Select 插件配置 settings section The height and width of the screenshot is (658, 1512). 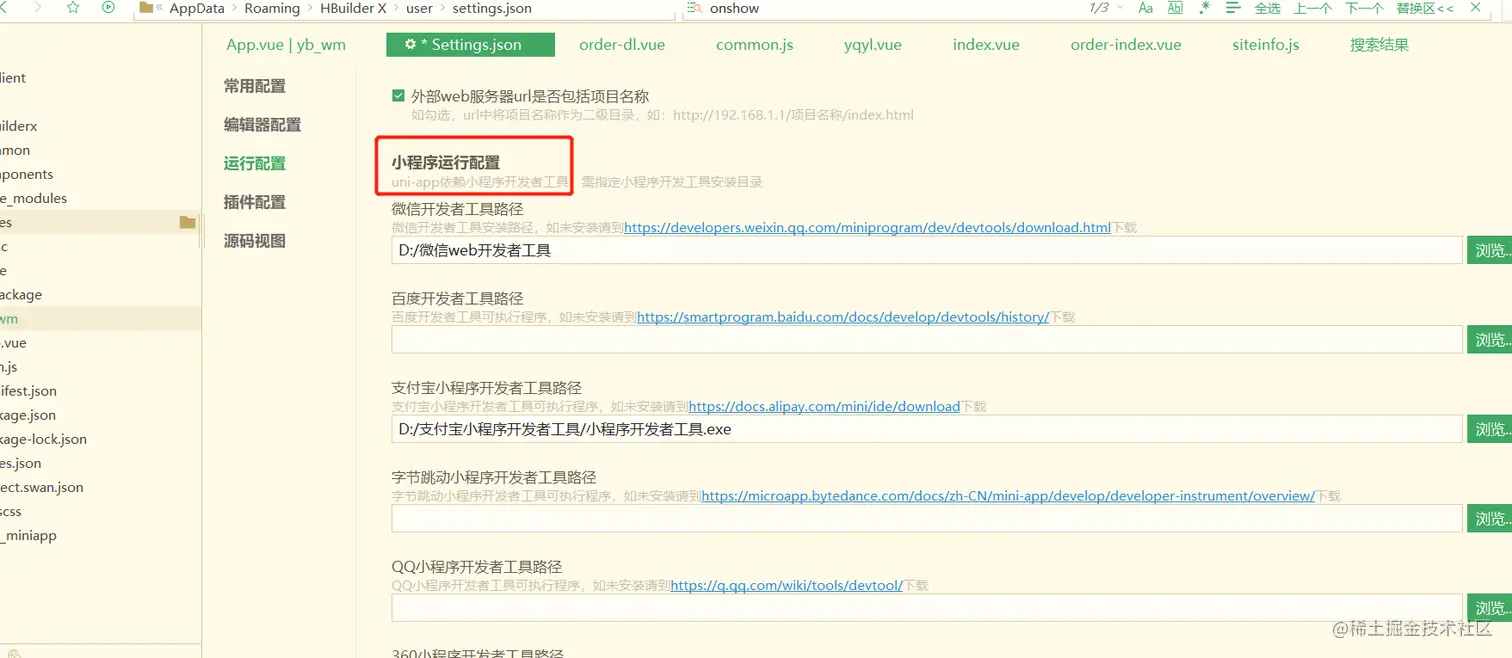pyautogui.click(x=255, y=202)
